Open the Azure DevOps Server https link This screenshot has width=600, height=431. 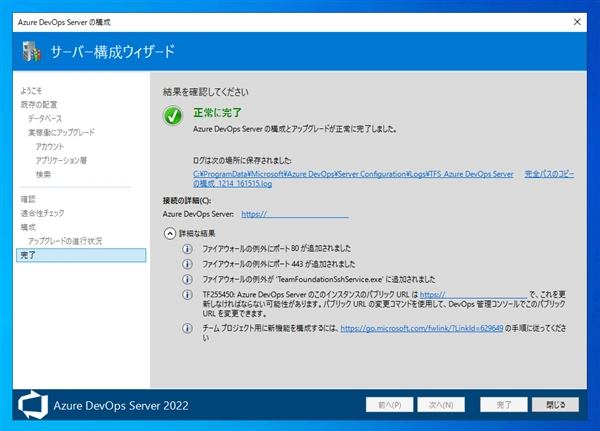pos(295,214)
